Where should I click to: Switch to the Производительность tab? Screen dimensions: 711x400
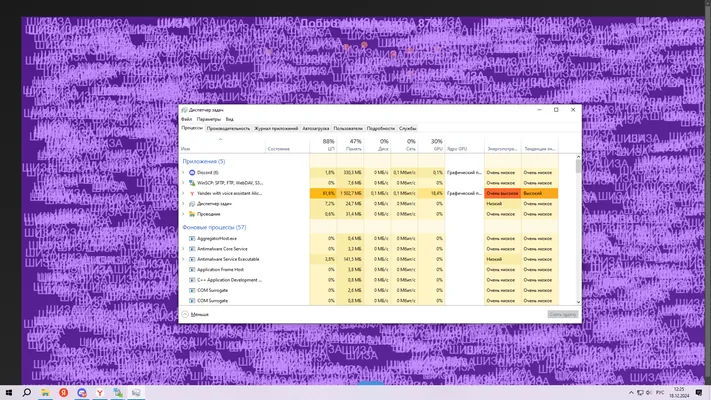pyautogui.click(x=228, y=128)
